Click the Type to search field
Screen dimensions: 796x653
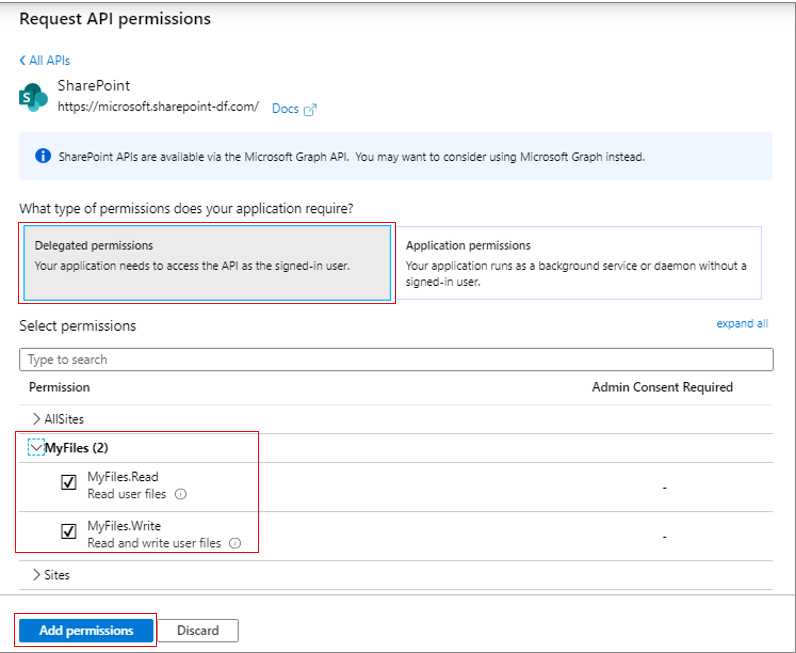pyautogui.click(x=396, y=360)
